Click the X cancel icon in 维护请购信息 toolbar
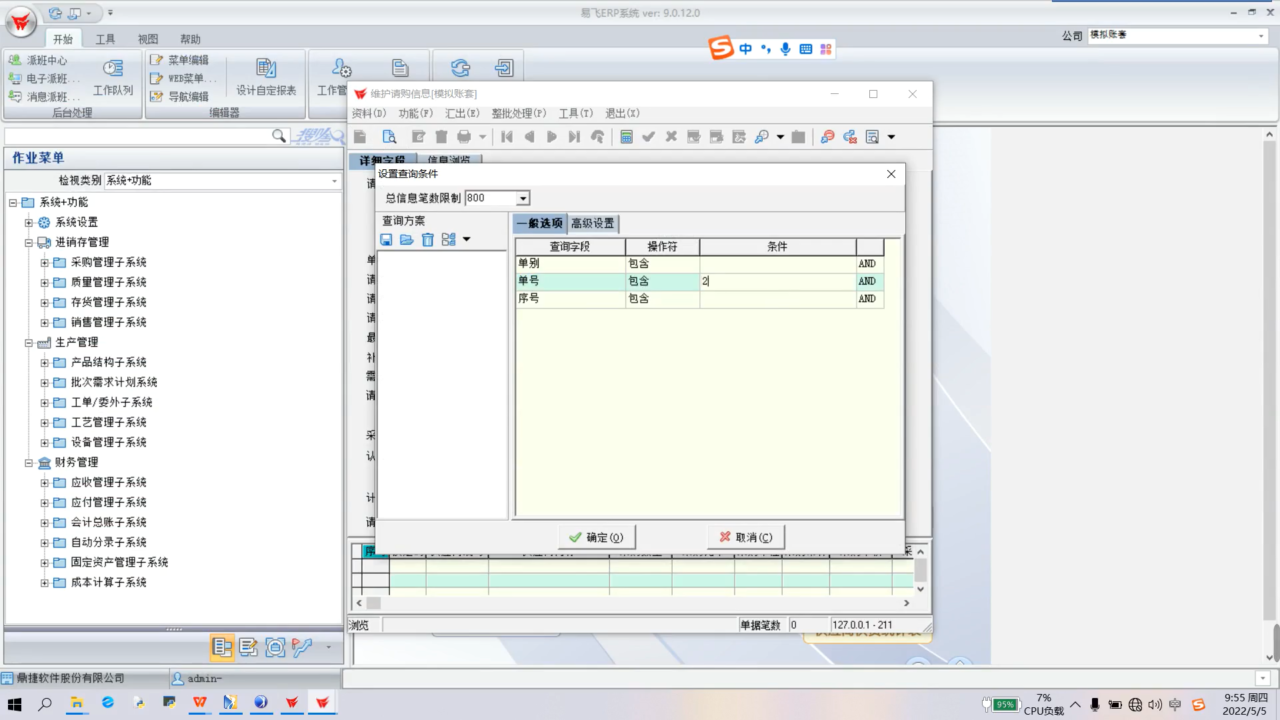 (671, 137)
